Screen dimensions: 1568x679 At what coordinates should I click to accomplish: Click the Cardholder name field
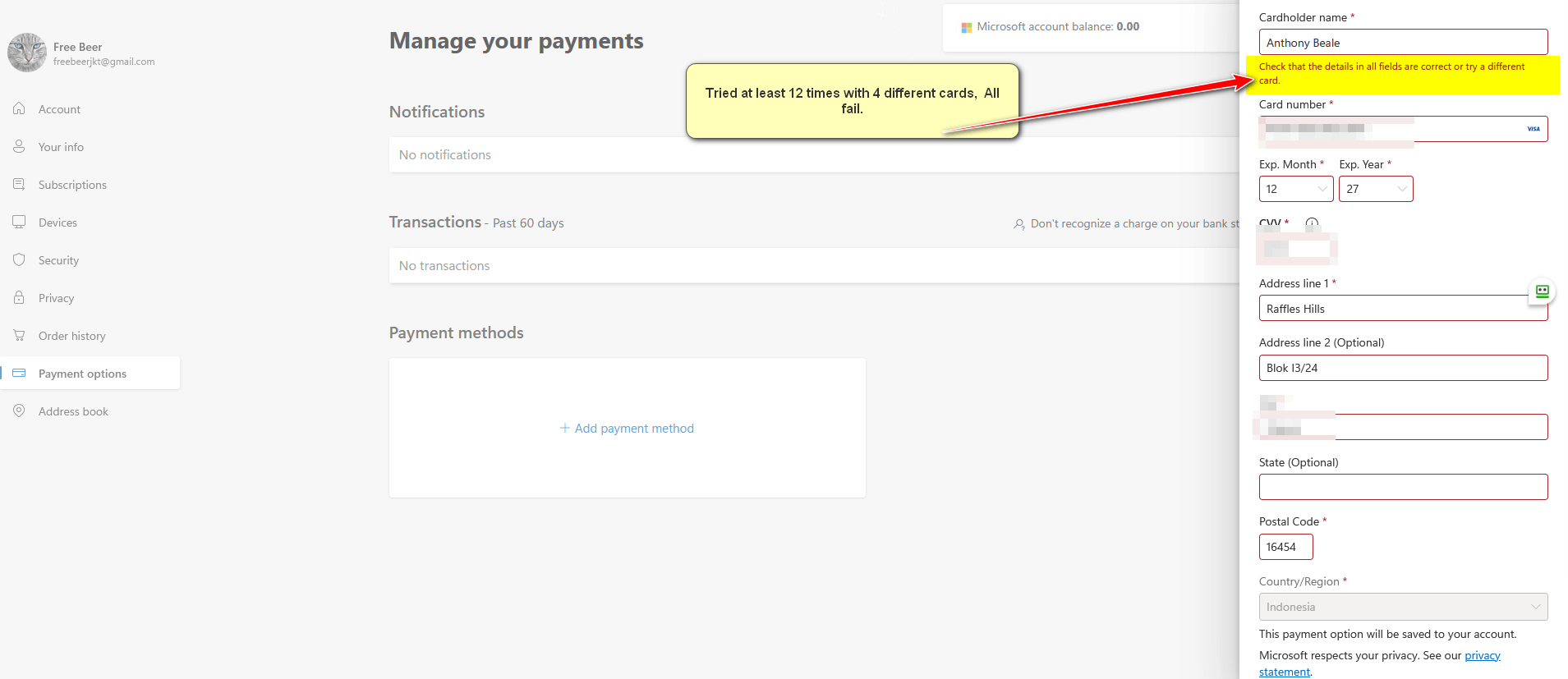point(1403,42)
